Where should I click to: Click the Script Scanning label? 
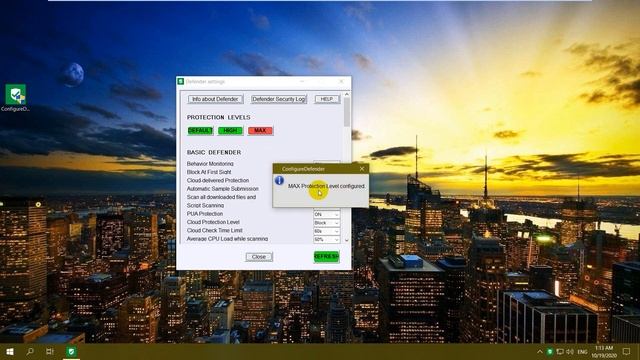[205, 205]
